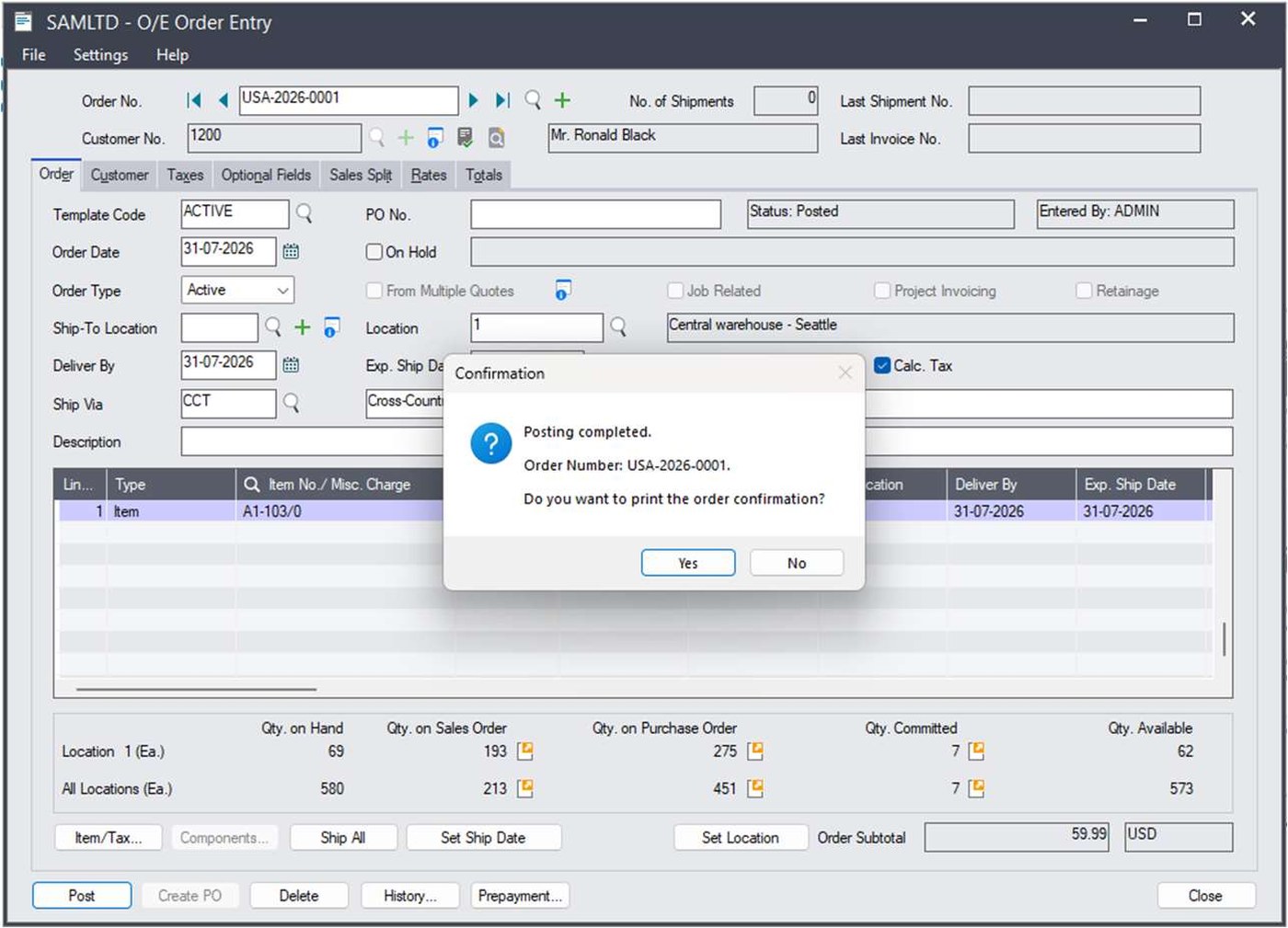Screen dimensions: 1288x928
Task: Open the Settings menu
Action: coord(100,54)
